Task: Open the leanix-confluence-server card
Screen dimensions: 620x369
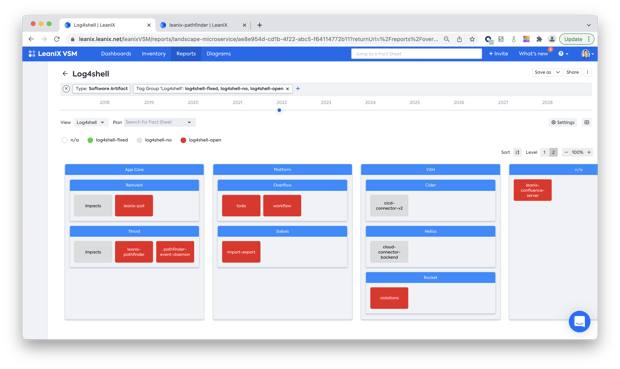Action: point(532,190)
